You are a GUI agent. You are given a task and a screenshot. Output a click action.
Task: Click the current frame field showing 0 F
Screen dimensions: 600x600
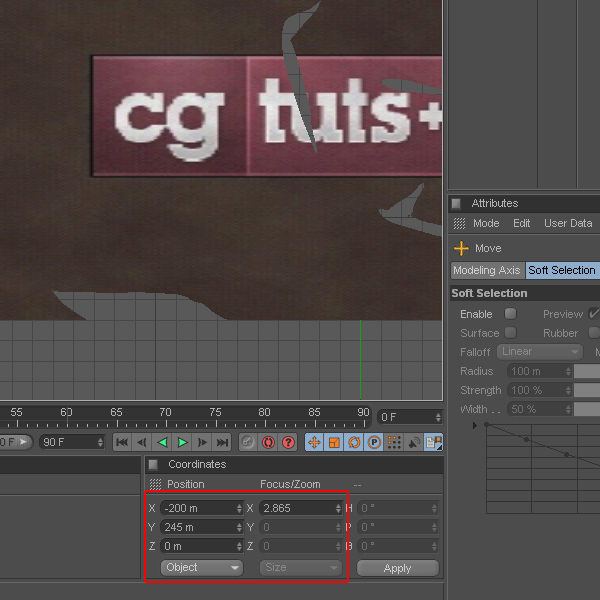[x=409, y=417]
